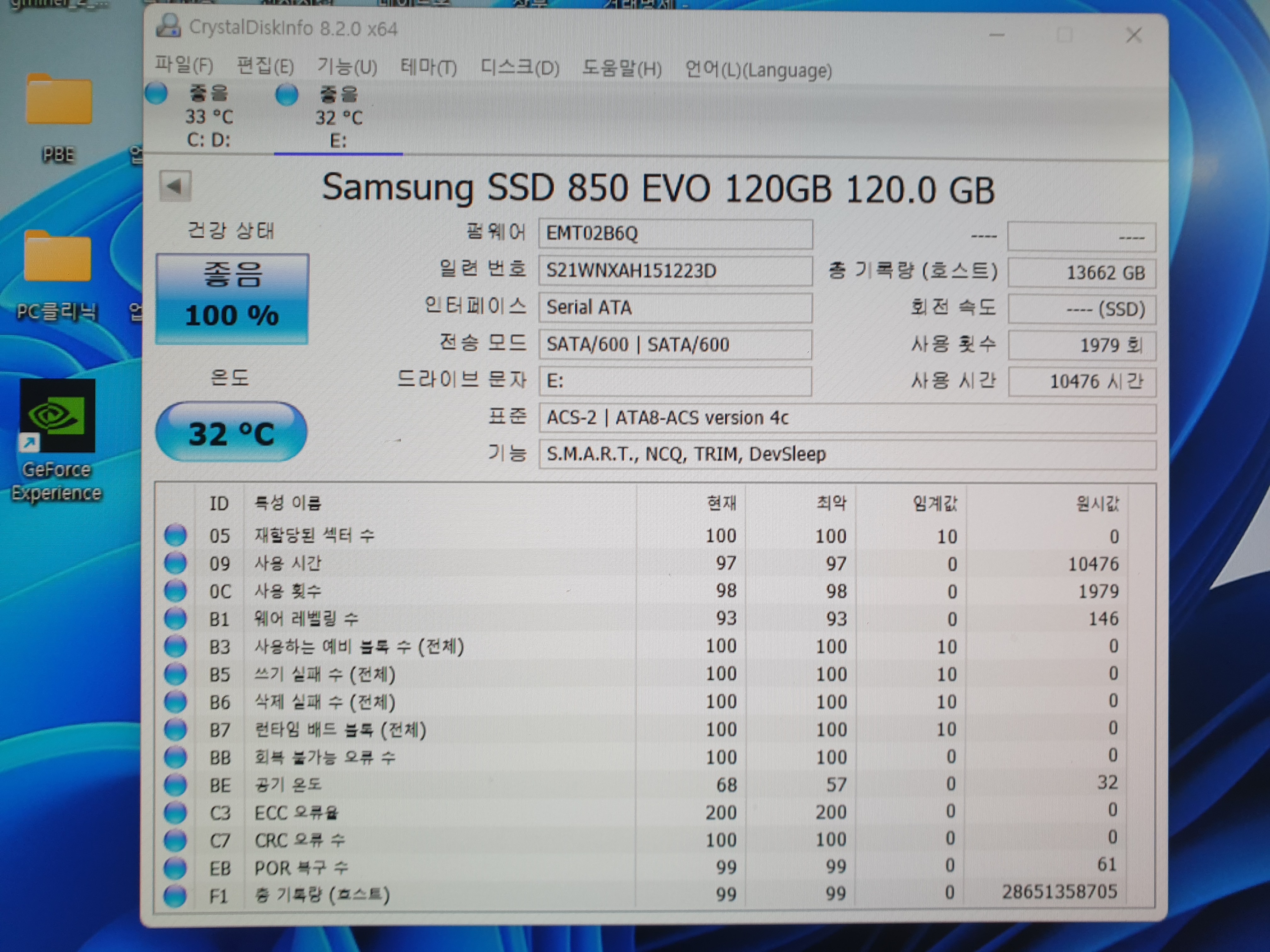Click the 임계값 column header
1270x952 pixels.
click(x=935, y=504)
